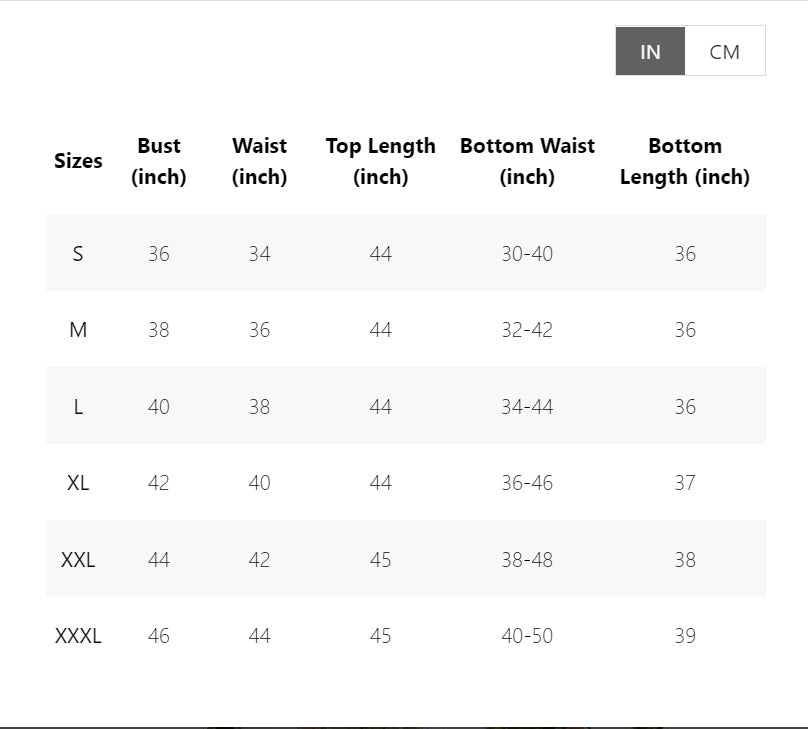The image size is (808, 729).
Task: Select the S size row label
Action: 78,254
